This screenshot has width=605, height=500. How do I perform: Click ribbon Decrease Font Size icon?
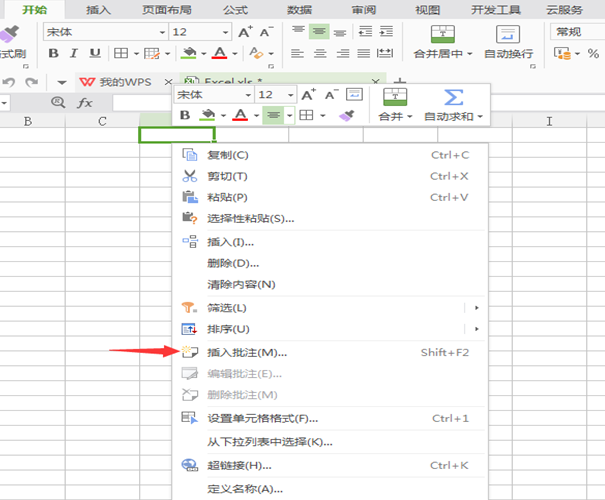pos(266,32)
